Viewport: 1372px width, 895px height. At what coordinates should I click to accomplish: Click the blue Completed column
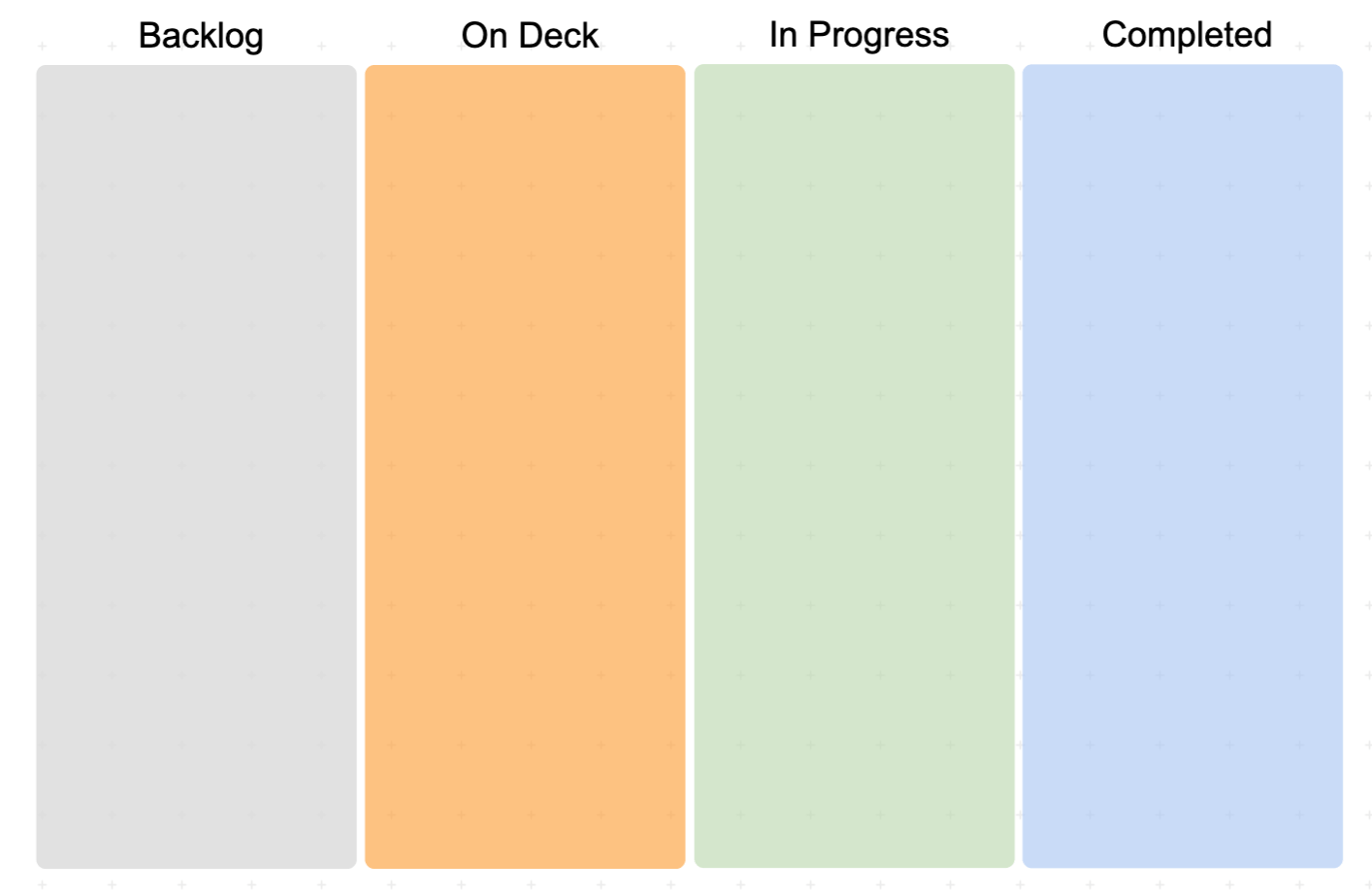(x=1183, y=466)
